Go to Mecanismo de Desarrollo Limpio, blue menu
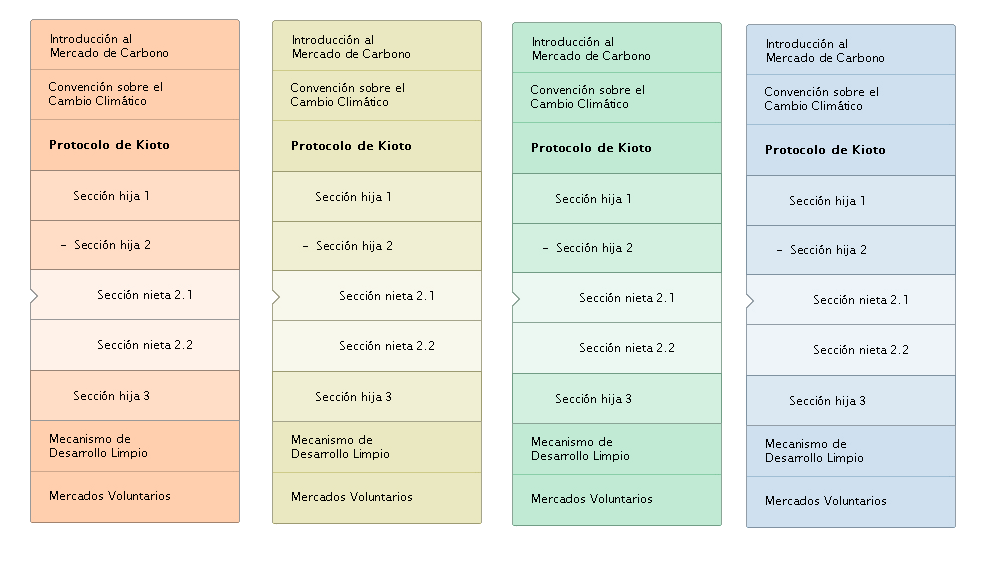Image resolution: width=1008 pixels, height=579 pixels. click(x=851, y=451)
